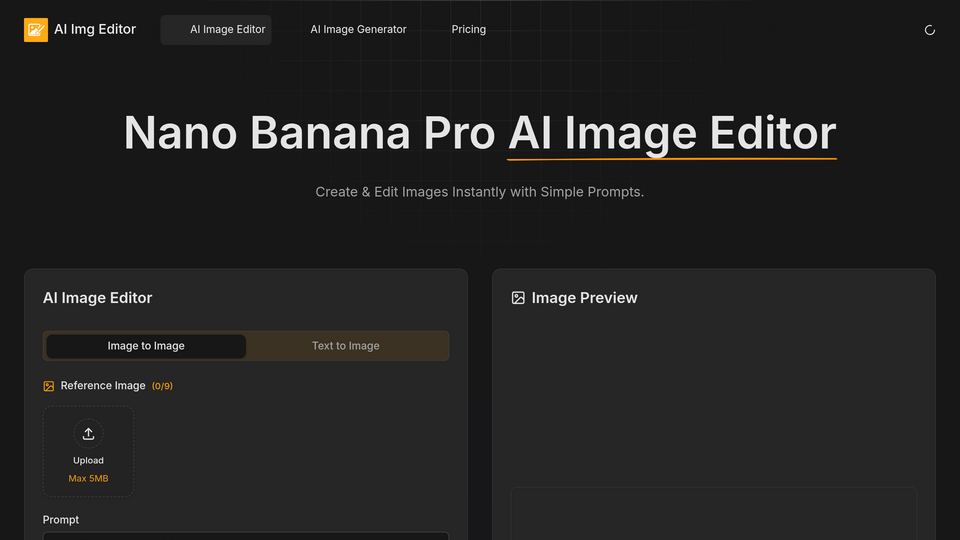Click the Prompt input field
The height and width of the screenshot is (540, 960).
point(246,536)
